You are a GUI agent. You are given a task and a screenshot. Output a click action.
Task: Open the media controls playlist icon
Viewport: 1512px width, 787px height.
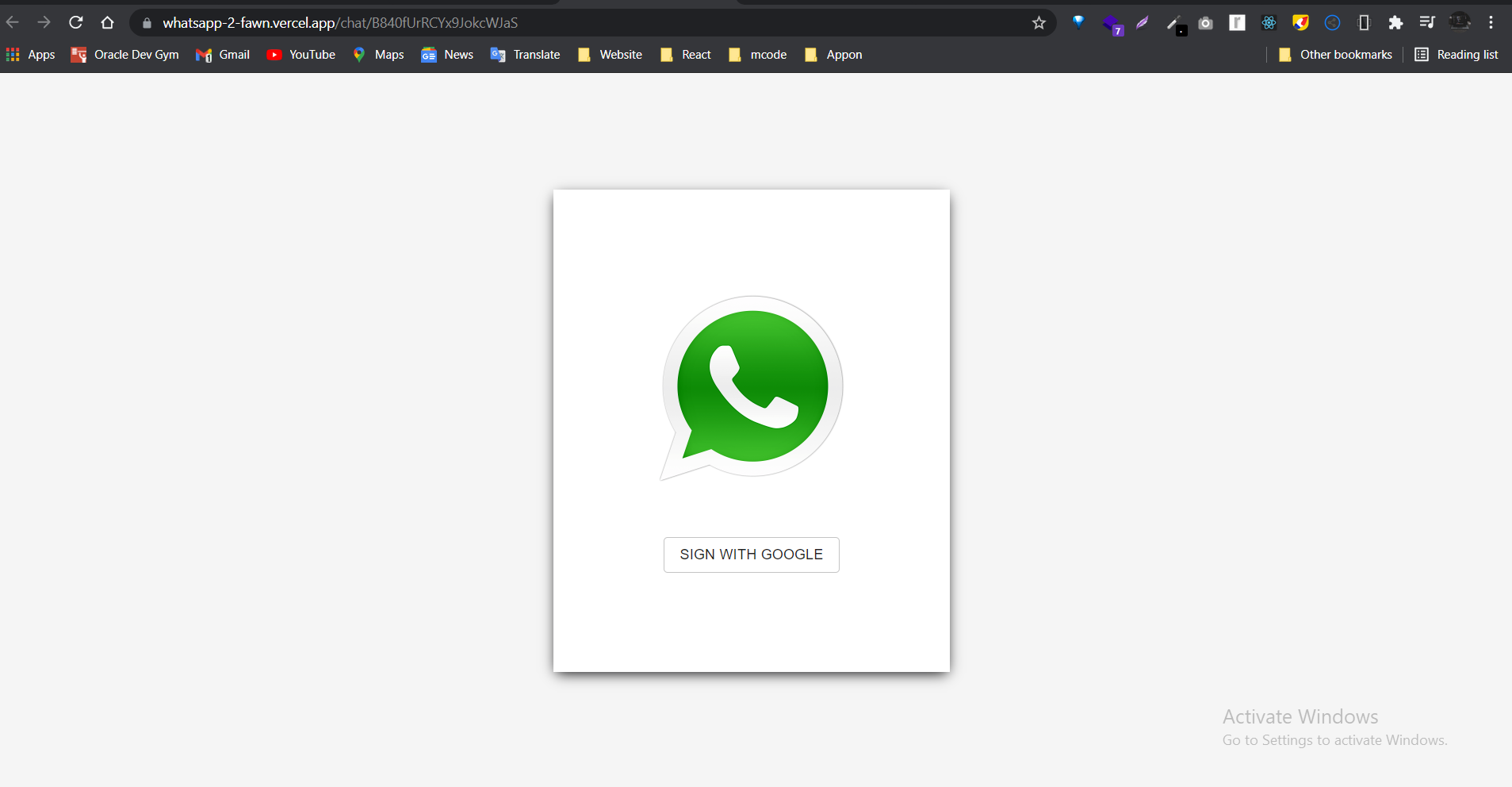click(1427, 22)
